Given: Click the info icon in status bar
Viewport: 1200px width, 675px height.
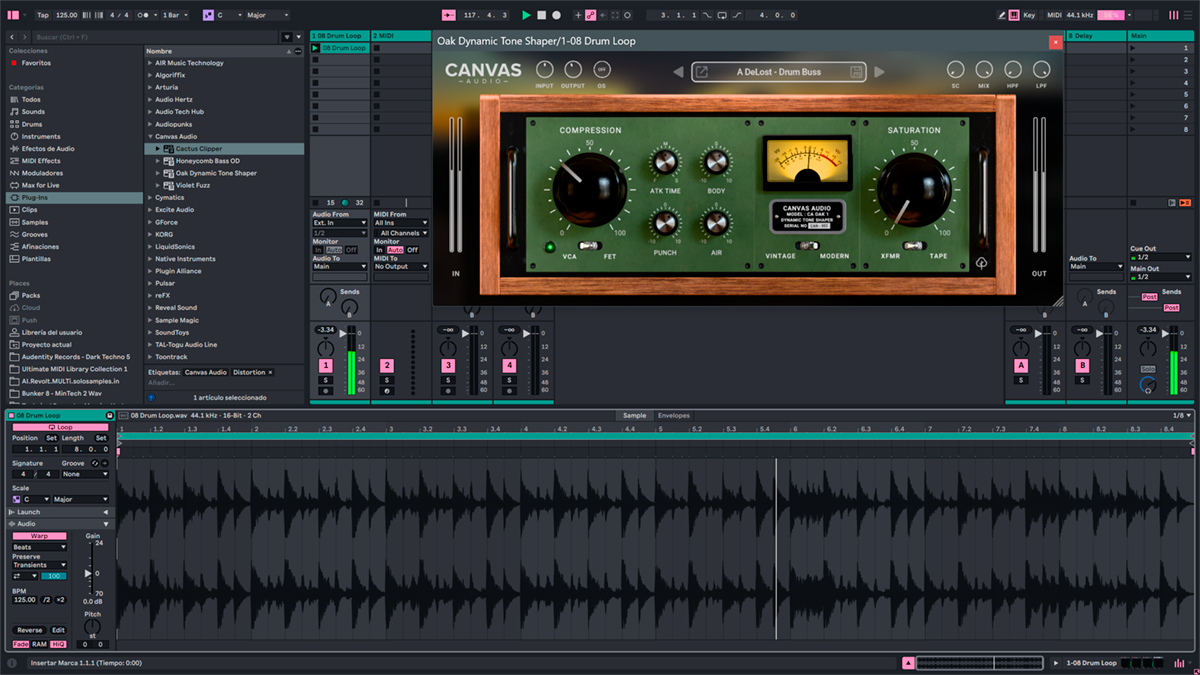Looking at the screenshot, I should click(x=12, y=662).
